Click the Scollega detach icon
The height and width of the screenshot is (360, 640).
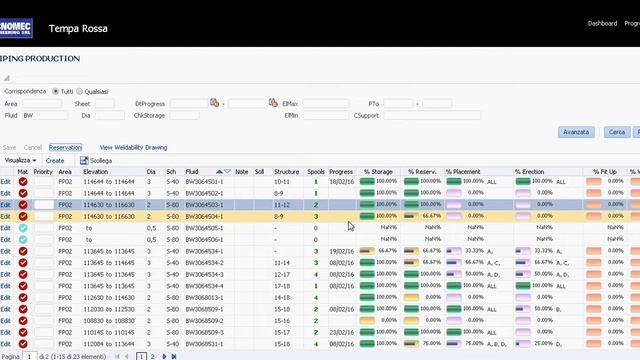coord(84,160)
